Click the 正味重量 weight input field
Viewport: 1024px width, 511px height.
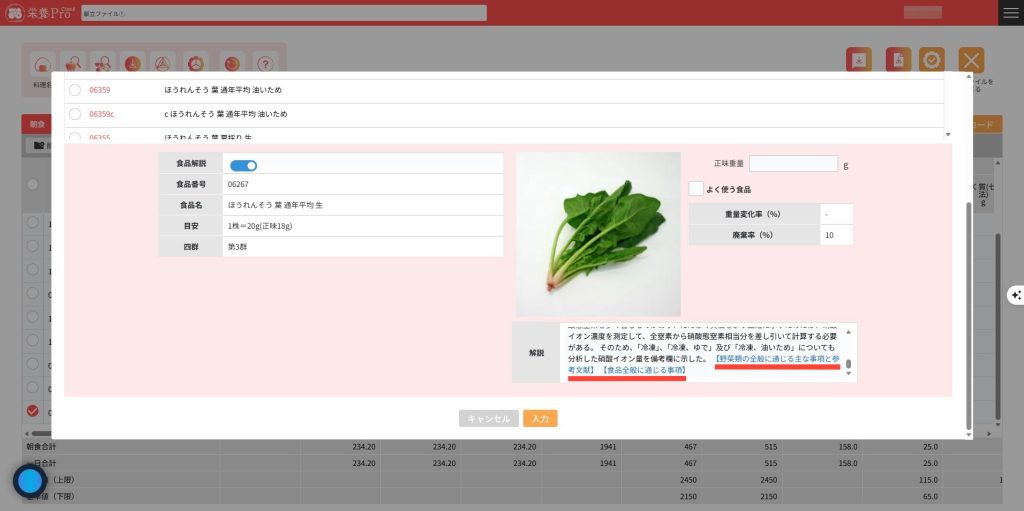coord(793,164)
